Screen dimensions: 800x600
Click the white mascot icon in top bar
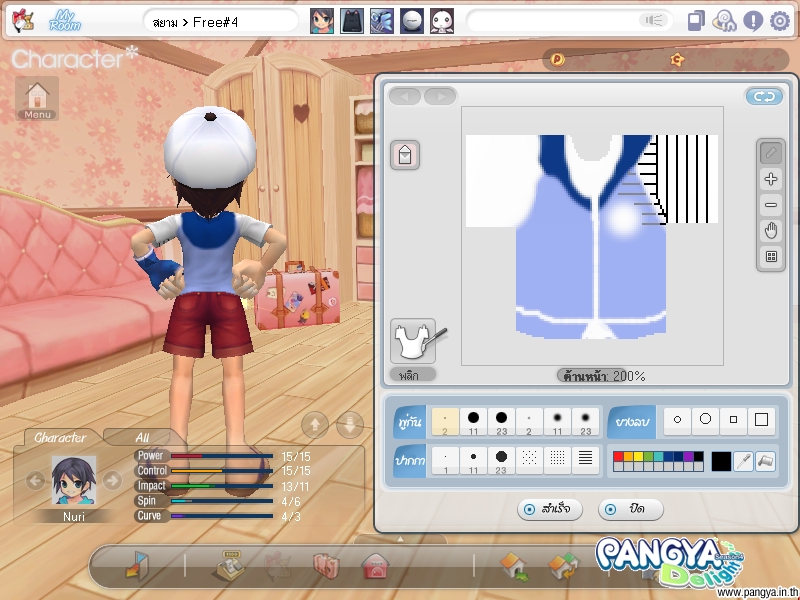[x=442, y=21]
